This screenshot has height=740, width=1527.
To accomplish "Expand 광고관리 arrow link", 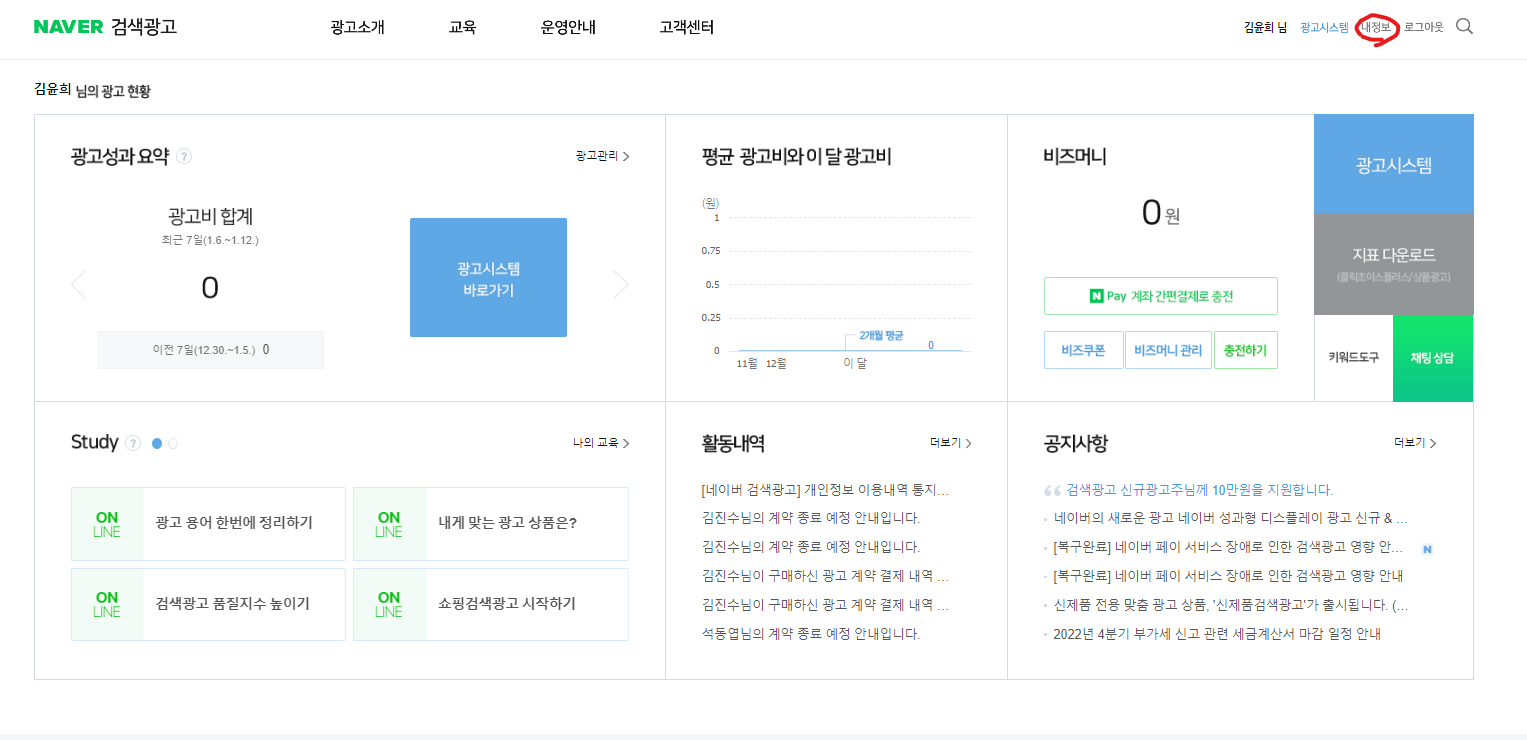I will point(602,156).
